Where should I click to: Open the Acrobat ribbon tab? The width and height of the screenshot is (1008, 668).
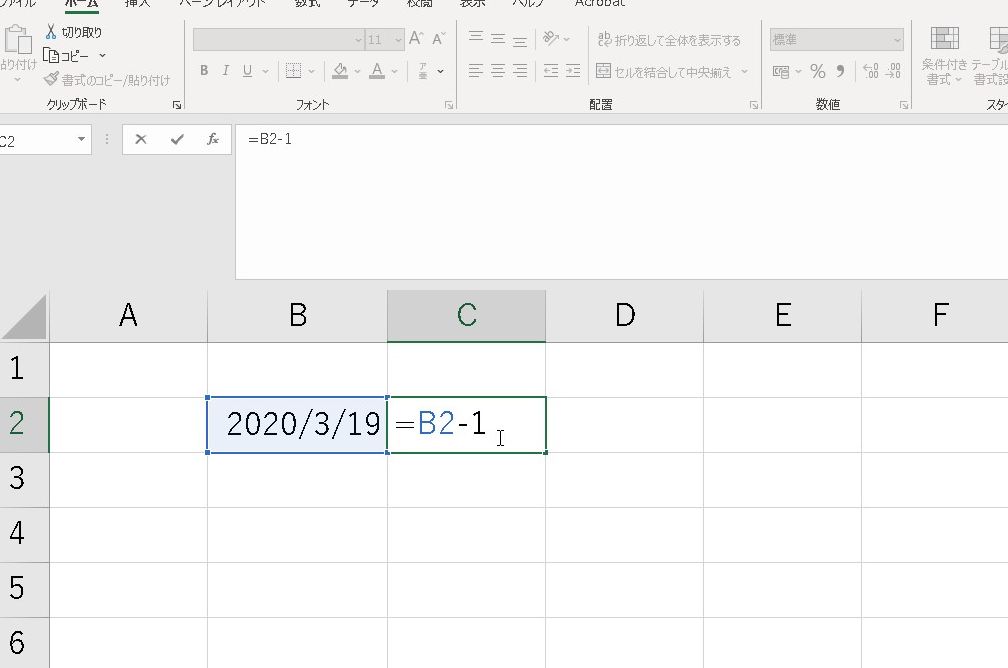[599, 3]
